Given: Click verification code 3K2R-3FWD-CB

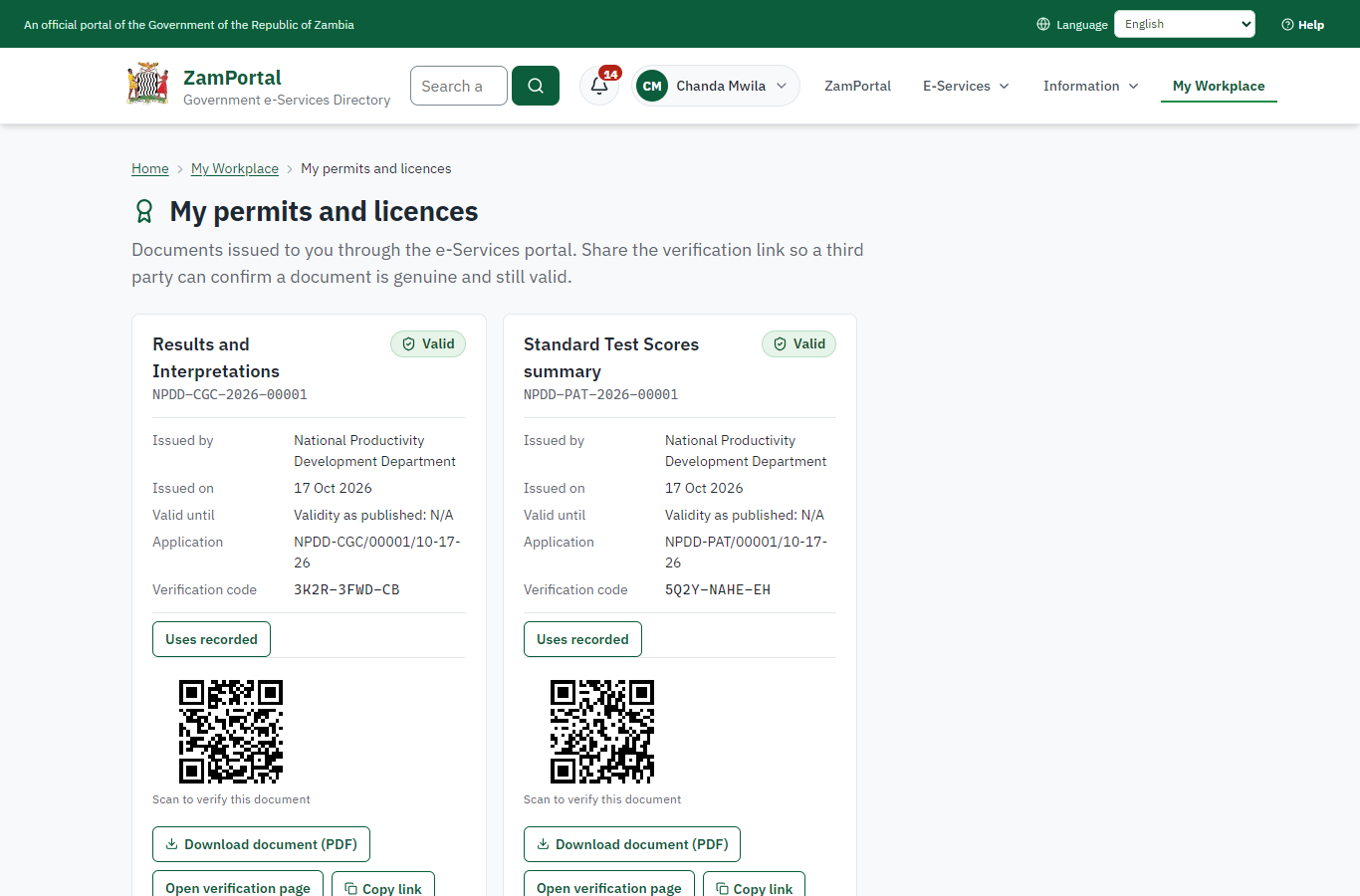Looking at the screenshot, I should tap(346, 589).
